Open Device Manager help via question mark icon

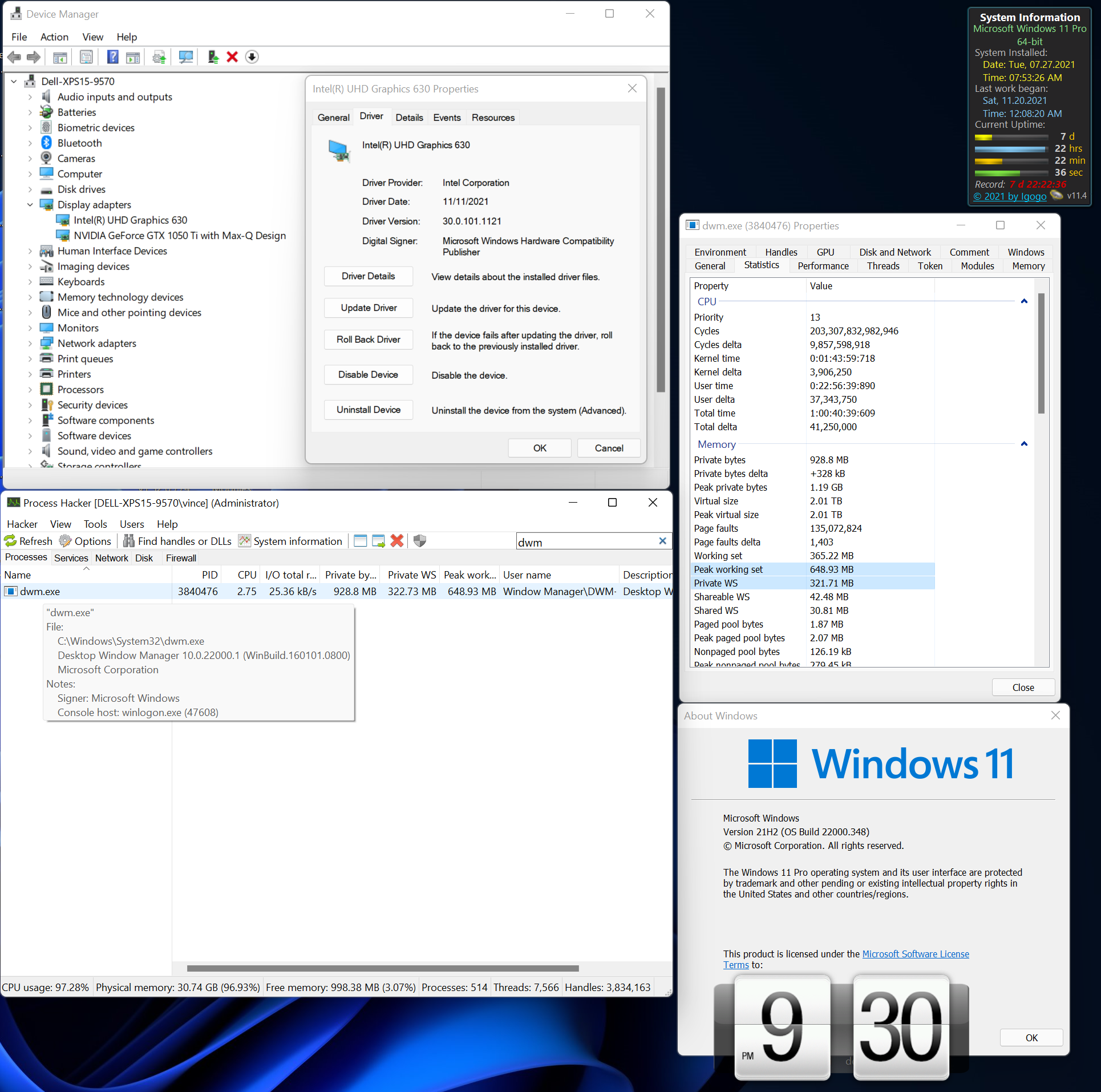pyautogui.click(x=112, y=56)
